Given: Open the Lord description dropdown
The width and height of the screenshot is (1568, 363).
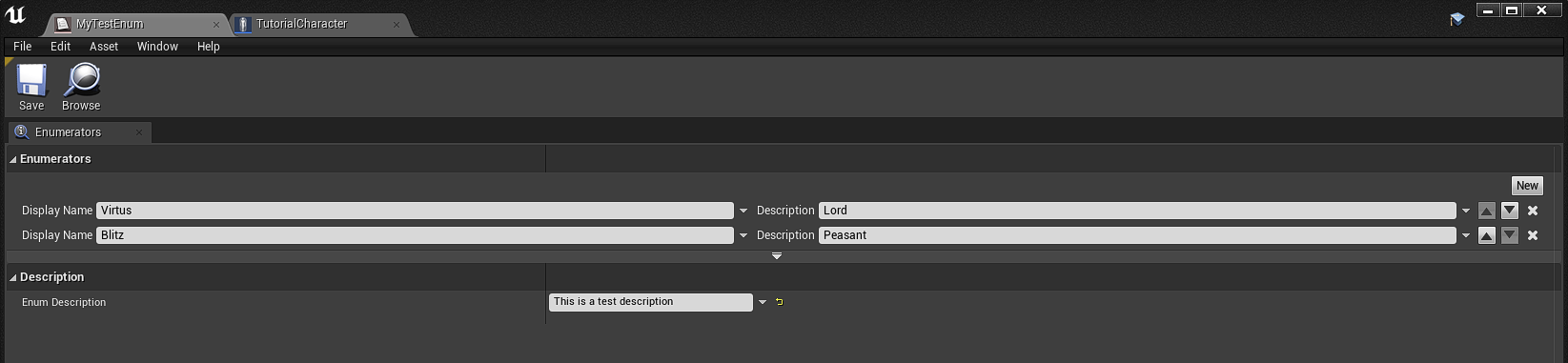Looking at the screenshot, I should 1466,211.
